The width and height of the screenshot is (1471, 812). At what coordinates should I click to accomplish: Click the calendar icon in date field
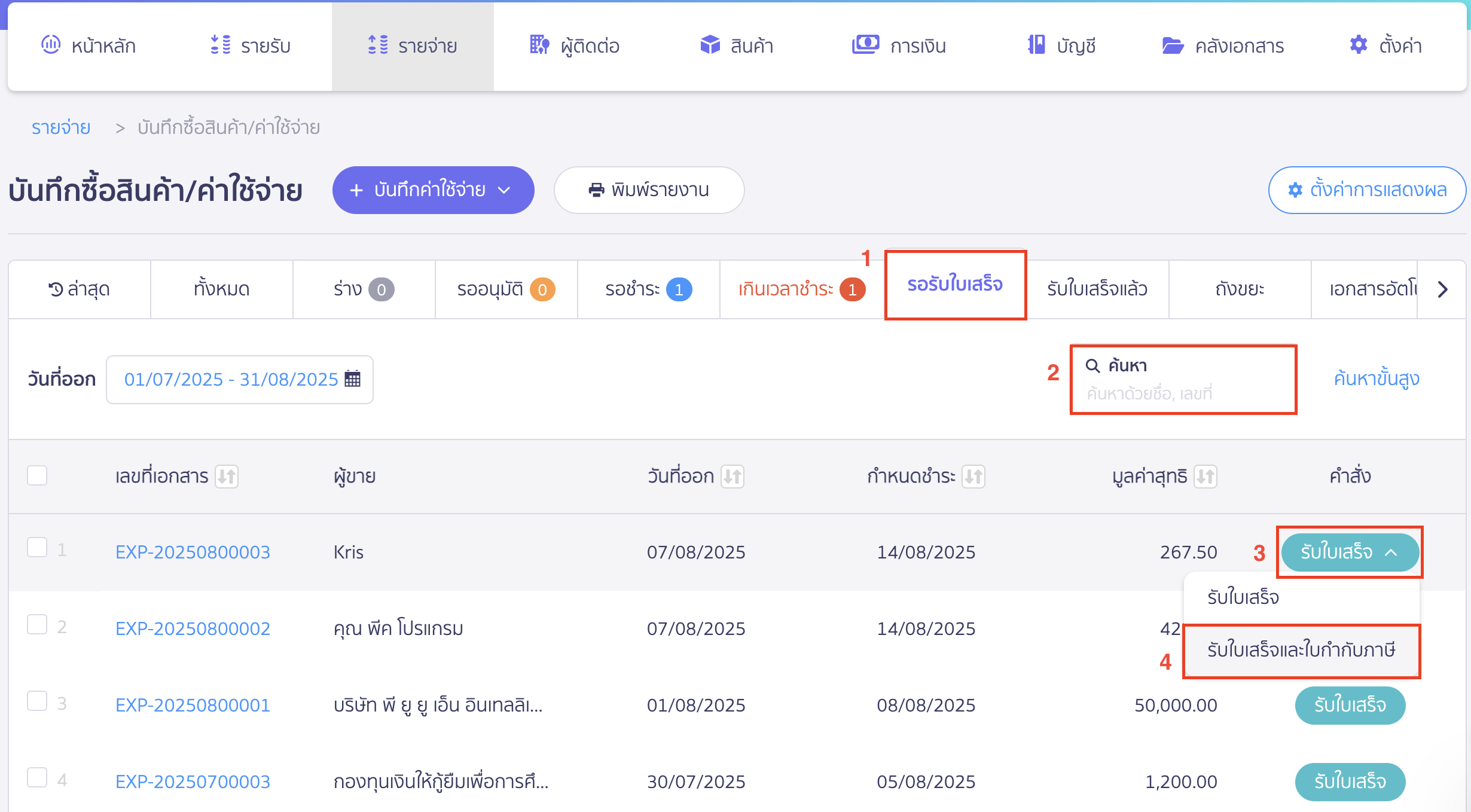click(x=353, y=379)
